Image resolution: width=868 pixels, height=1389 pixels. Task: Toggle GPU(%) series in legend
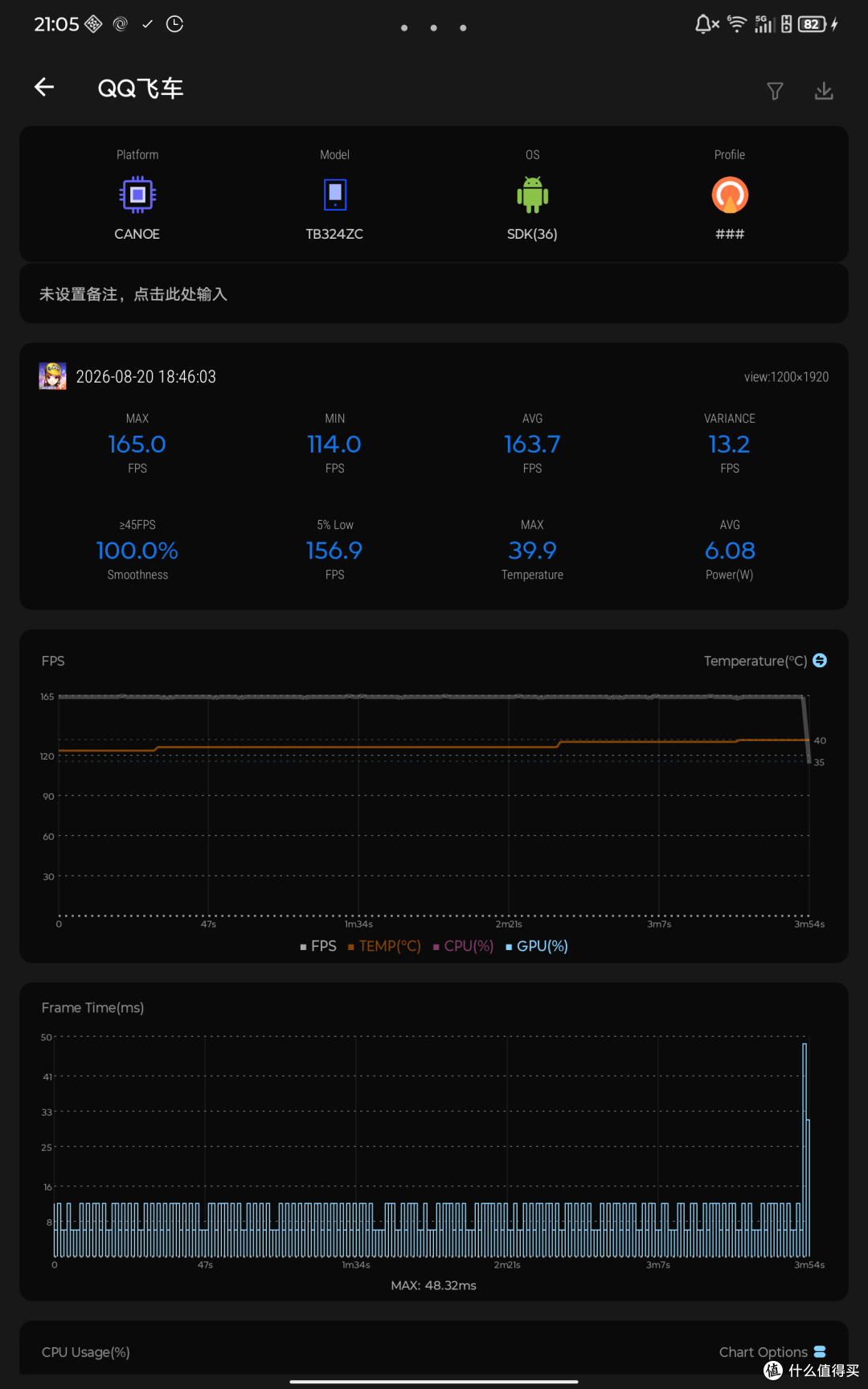tap(537, 946)
